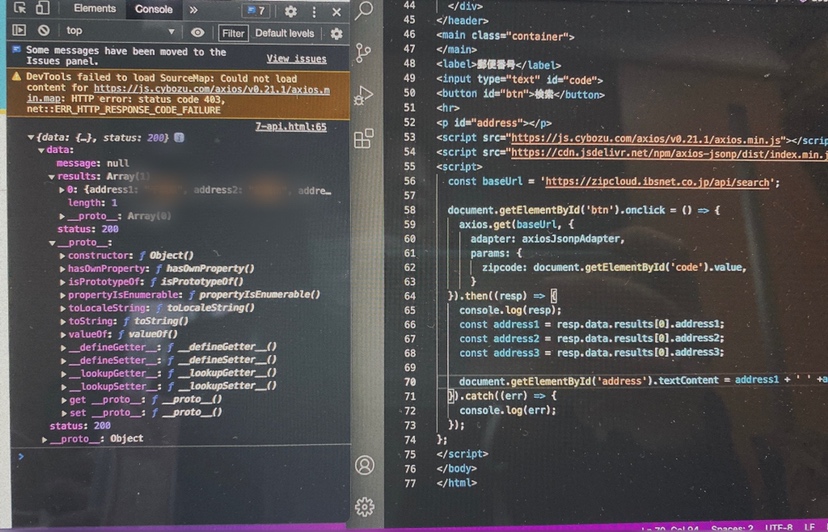
Task: Open the Default levels dropdown
Action: pyautogui.click(x=285, y=33)
